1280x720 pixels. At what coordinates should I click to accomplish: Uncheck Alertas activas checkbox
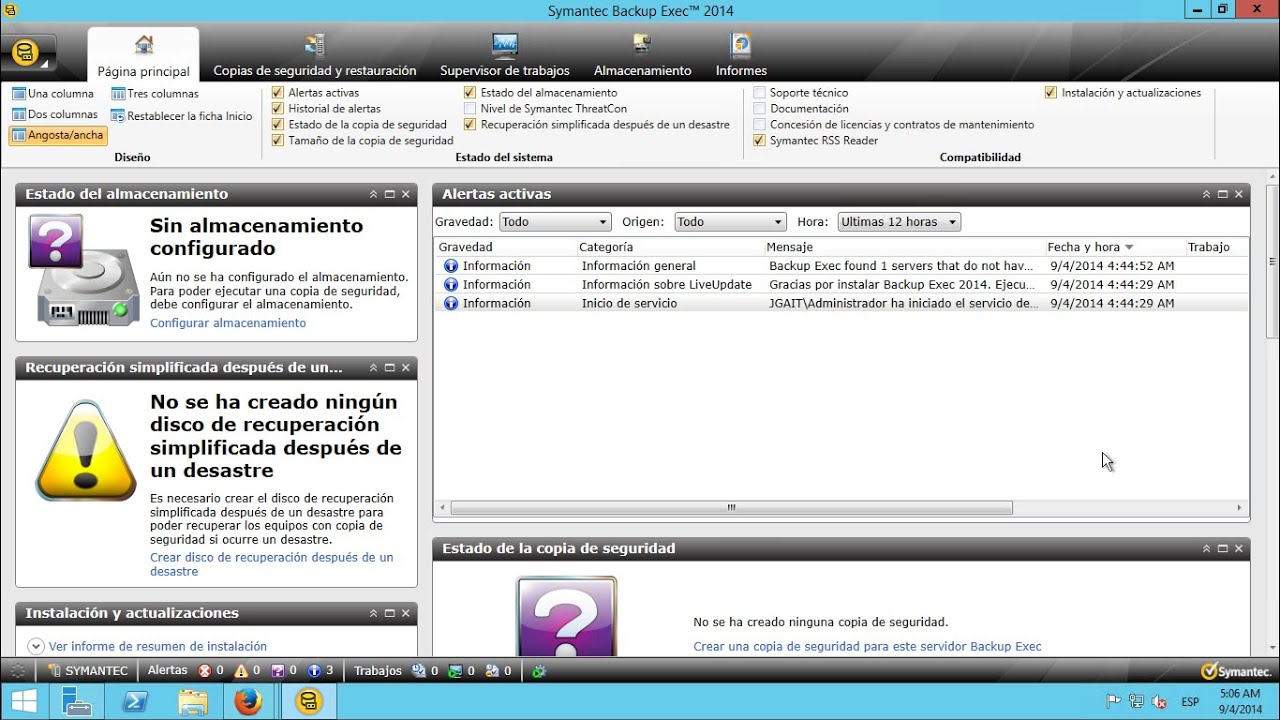click(278, 93)
